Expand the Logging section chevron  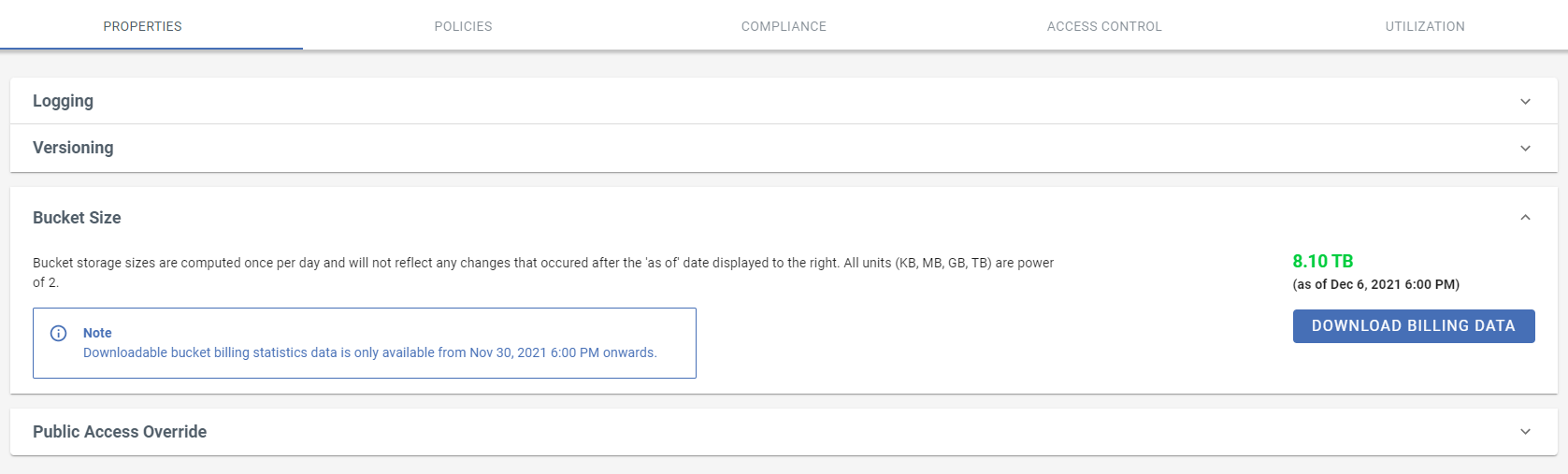[x=1525, y=101]
